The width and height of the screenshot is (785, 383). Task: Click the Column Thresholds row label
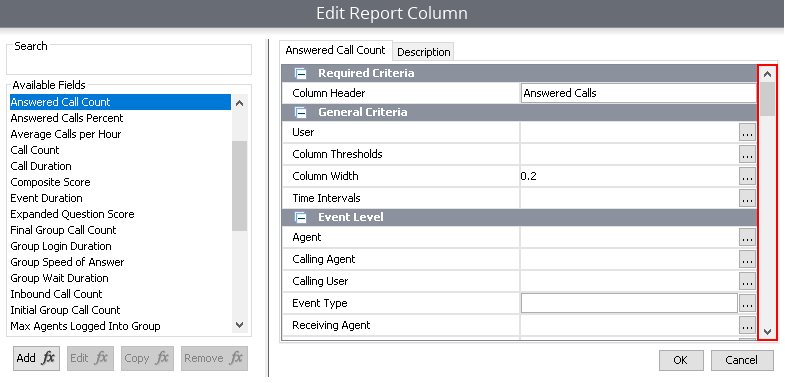[x=337, y=155]
